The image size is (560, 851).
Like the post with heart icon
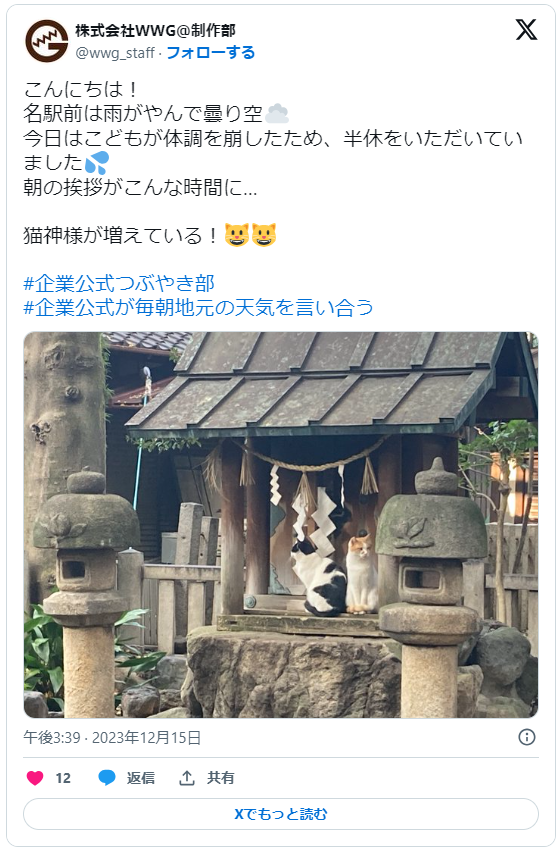point(35,778)
